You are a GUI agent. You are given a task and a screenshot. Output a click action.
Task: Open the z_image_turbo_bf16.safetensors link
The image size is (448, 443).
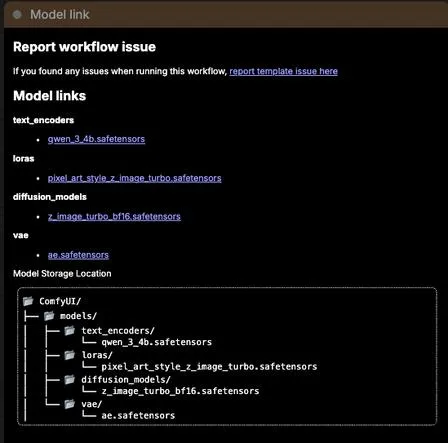(x=114, y=217)
